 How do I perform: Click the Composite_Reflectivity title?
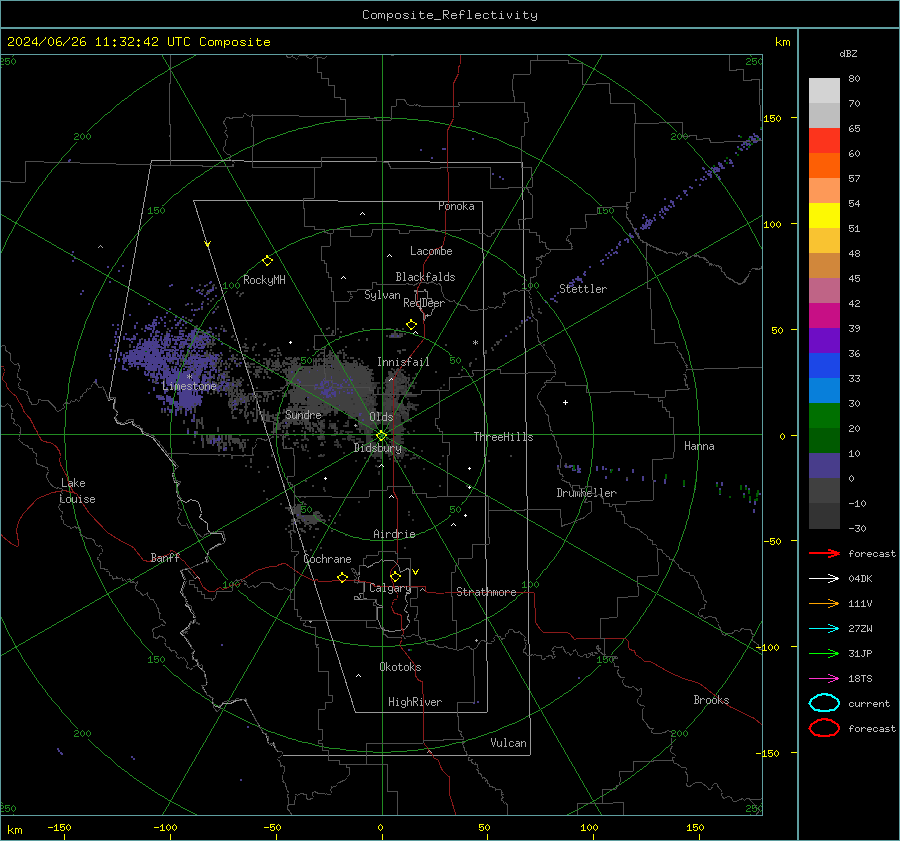(x=449, y=15)
